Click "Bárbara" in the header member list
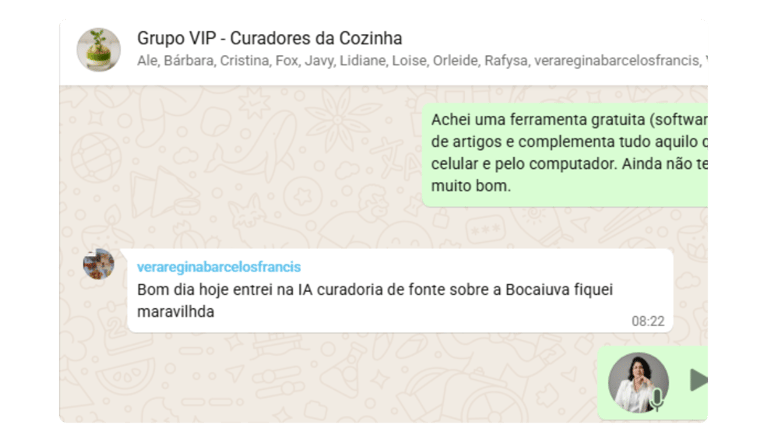768x442 pixels. click(x=189, y=61)
